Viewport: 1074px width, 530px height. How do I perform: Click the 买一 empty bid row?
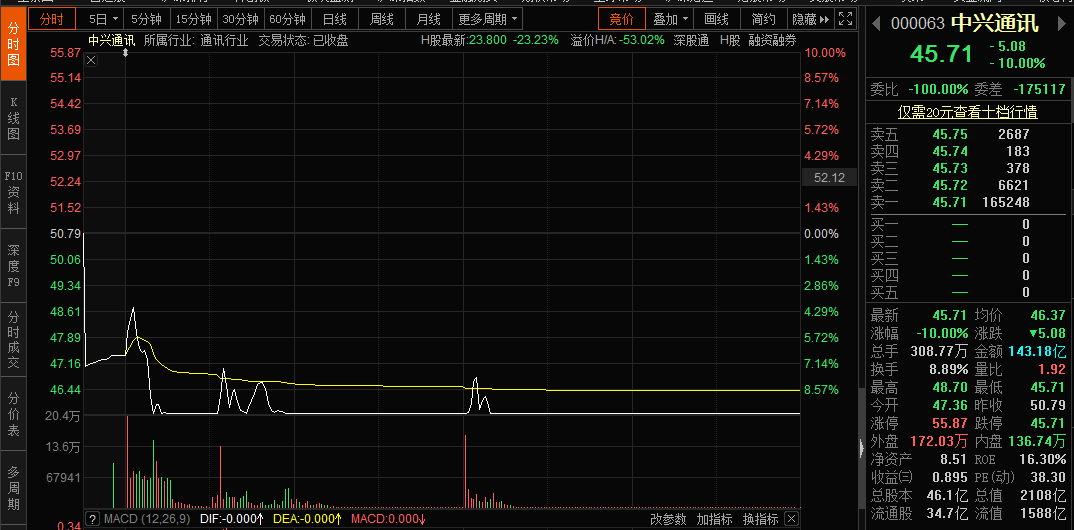click(969, 224)
